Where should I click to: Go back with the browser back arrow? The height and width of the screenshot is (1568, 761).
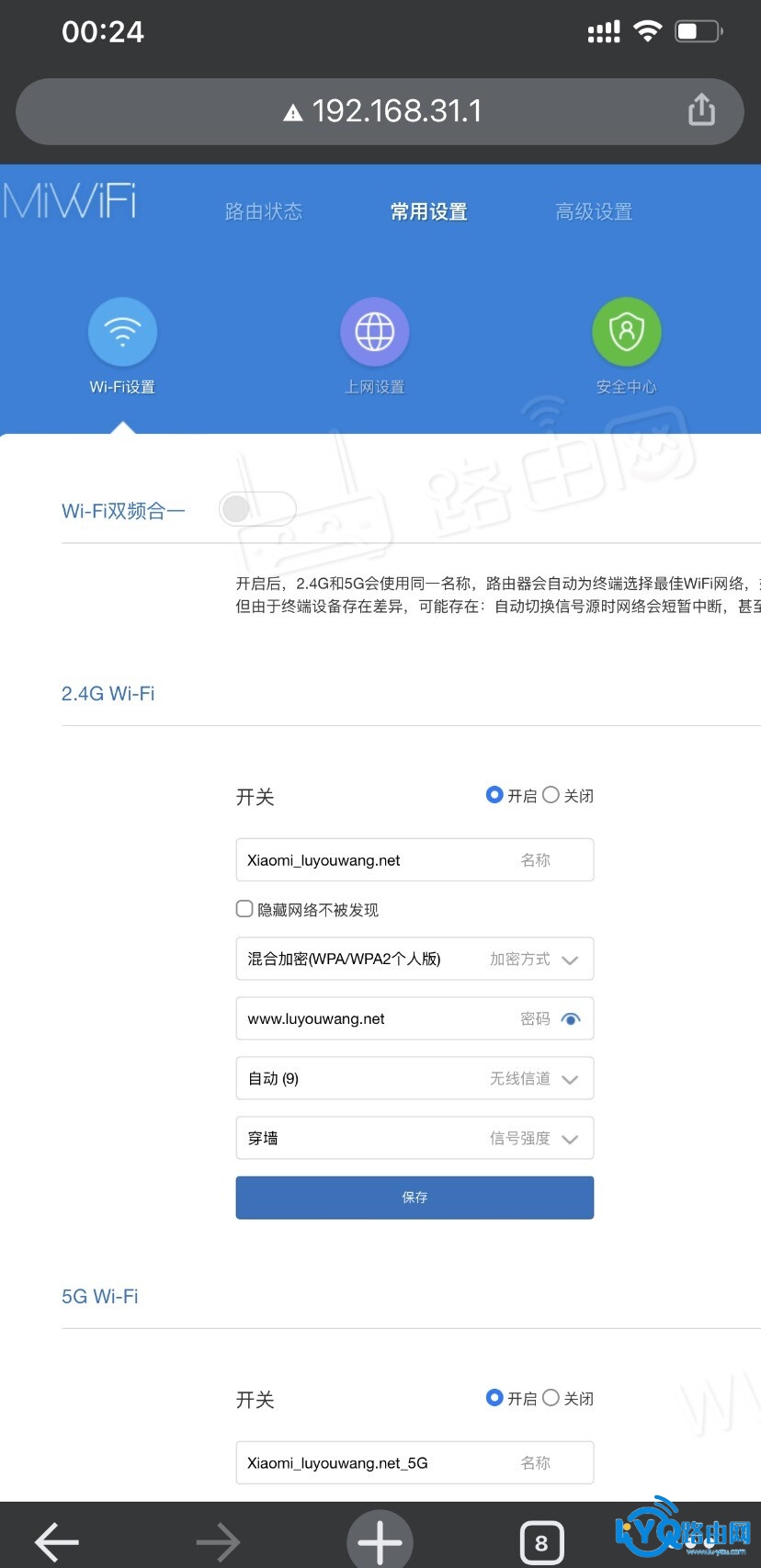(x=57, y=1540)
